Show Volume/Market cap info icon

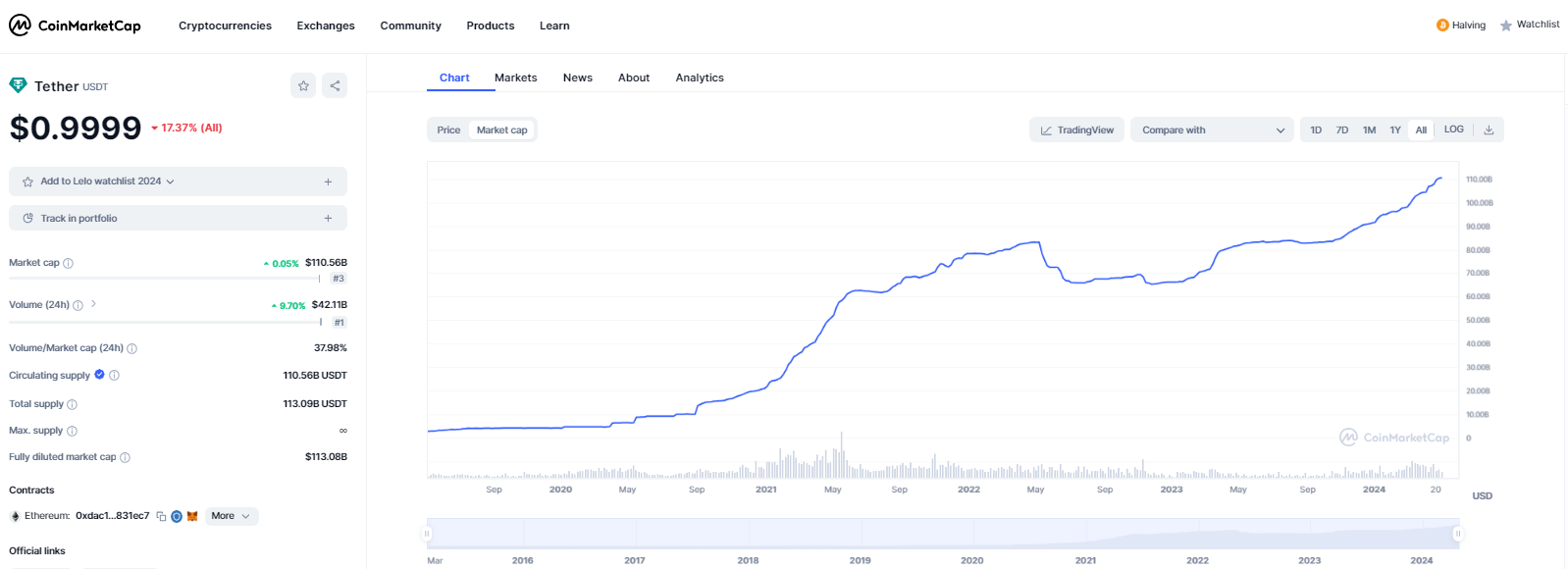coord(131,348)
